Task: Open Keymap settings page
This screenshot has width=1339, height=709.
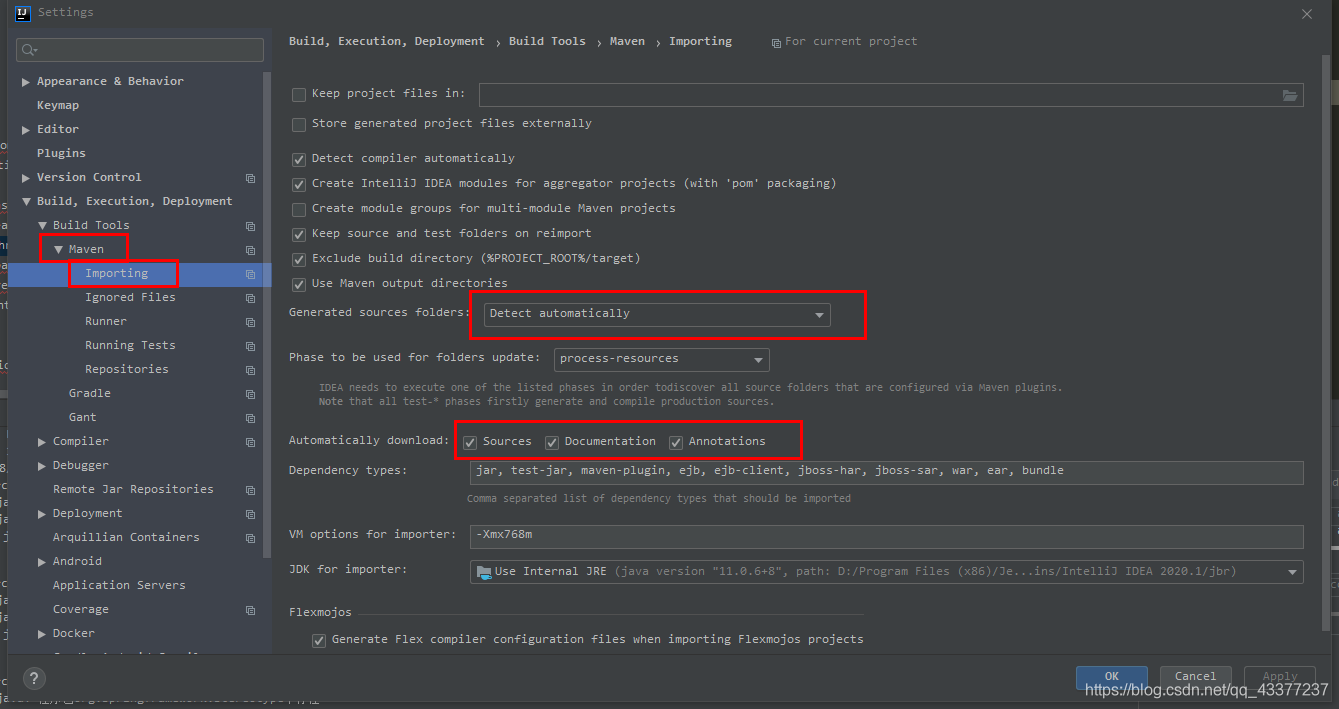Action: click(x=58, y=106)
